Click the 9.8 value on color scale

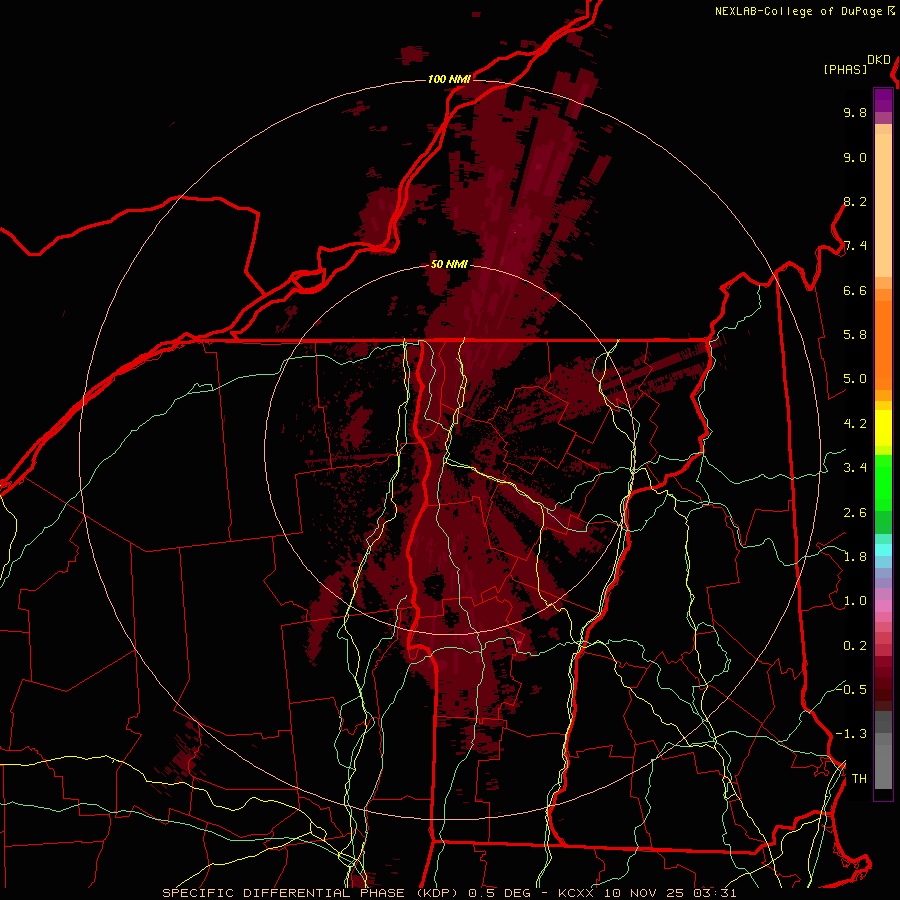coord(855,112)
